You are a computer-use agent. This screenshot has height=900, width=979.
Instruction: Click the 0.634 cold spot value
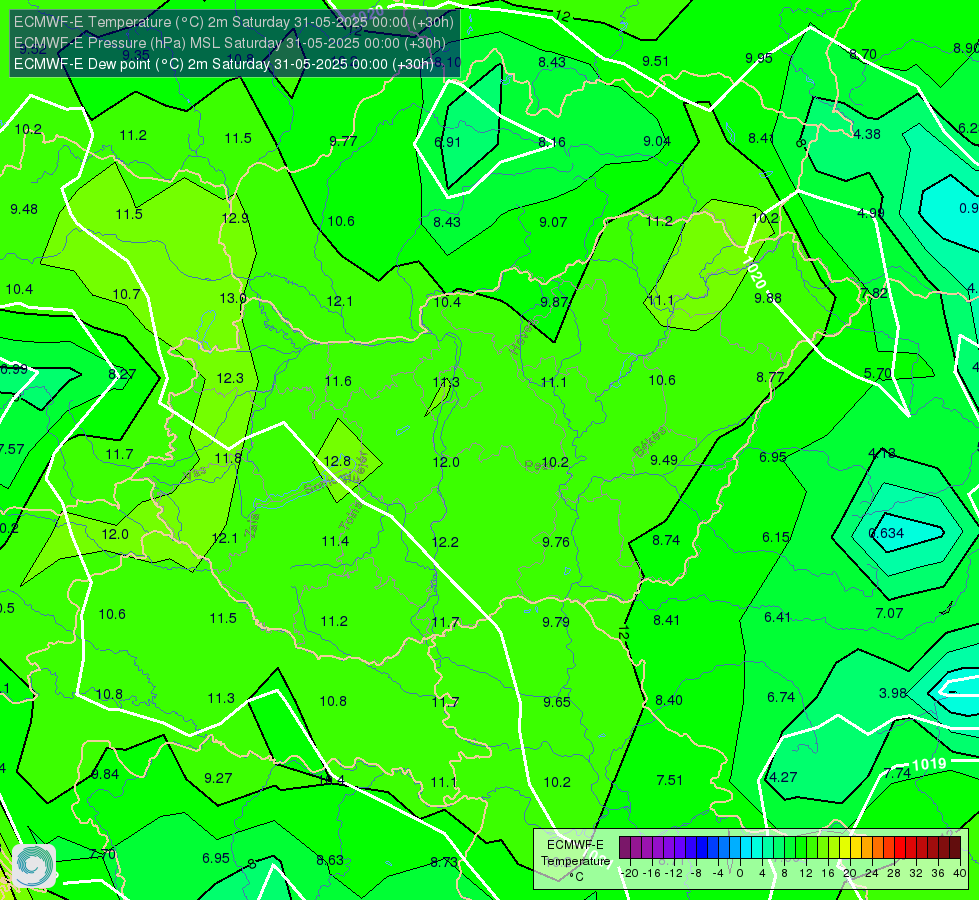[x=887, y=533]
